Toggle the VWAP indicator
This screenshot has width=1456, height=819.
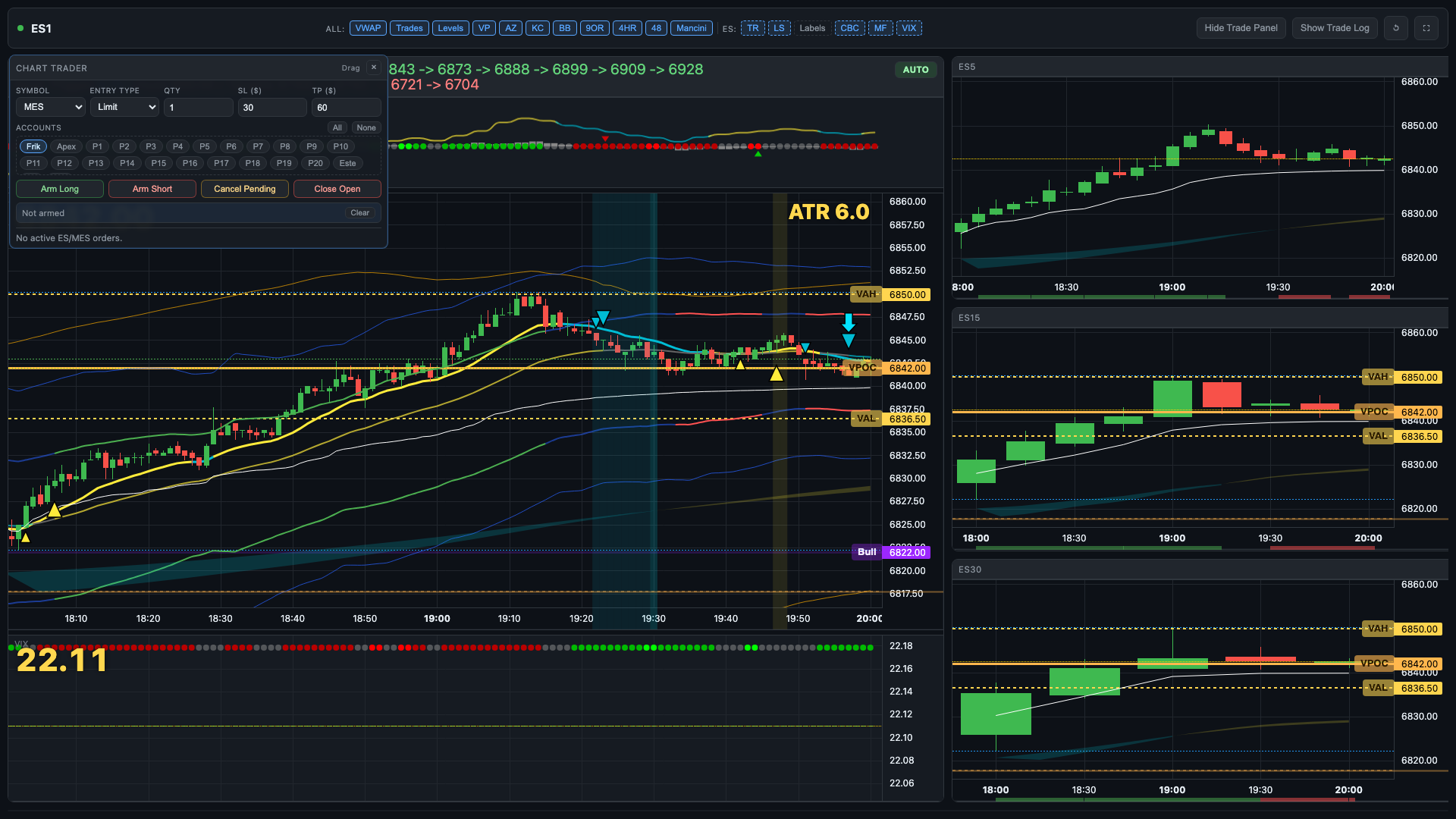click(368, 27)
